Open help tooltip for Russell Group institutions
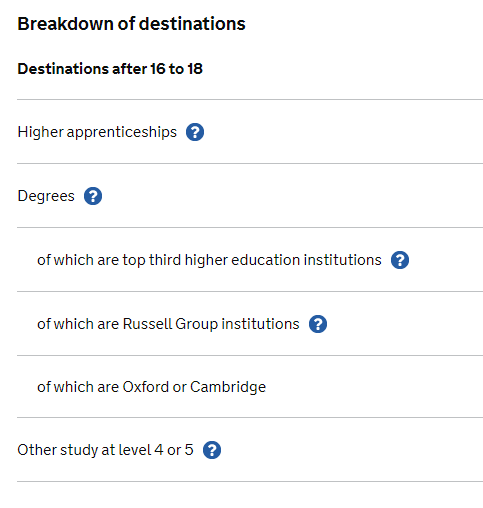This screenshot has width=483, height=508. (318, 324)
